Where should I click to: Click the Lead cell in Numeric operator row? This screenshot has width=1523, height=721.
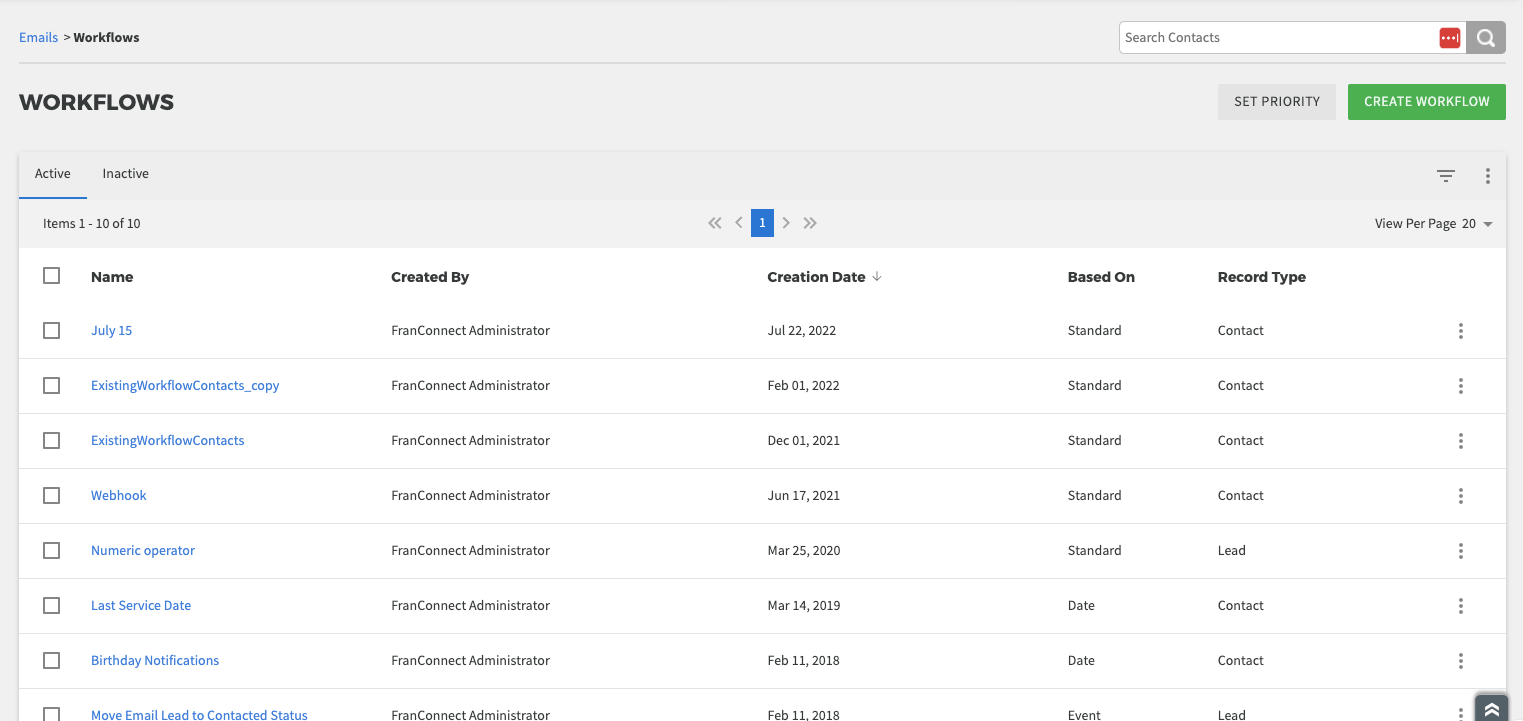pos(1232,551)
